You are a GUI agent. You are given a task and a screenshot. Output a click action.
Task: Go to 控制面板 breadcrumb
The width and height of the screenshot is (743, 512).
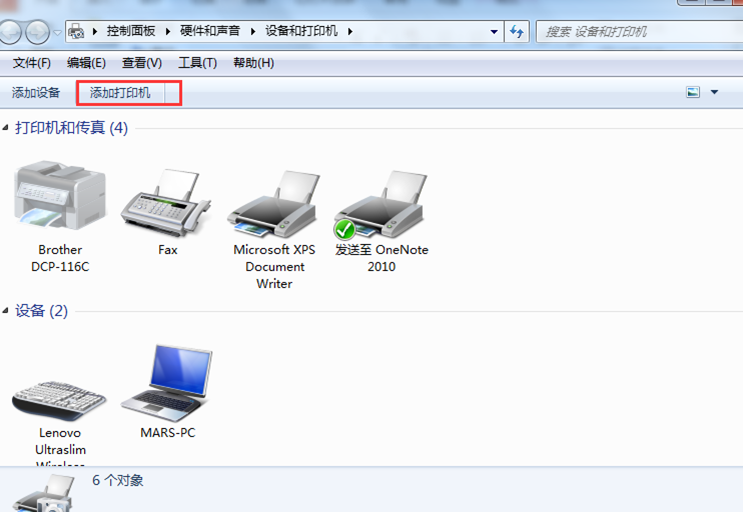coord(131,31)
